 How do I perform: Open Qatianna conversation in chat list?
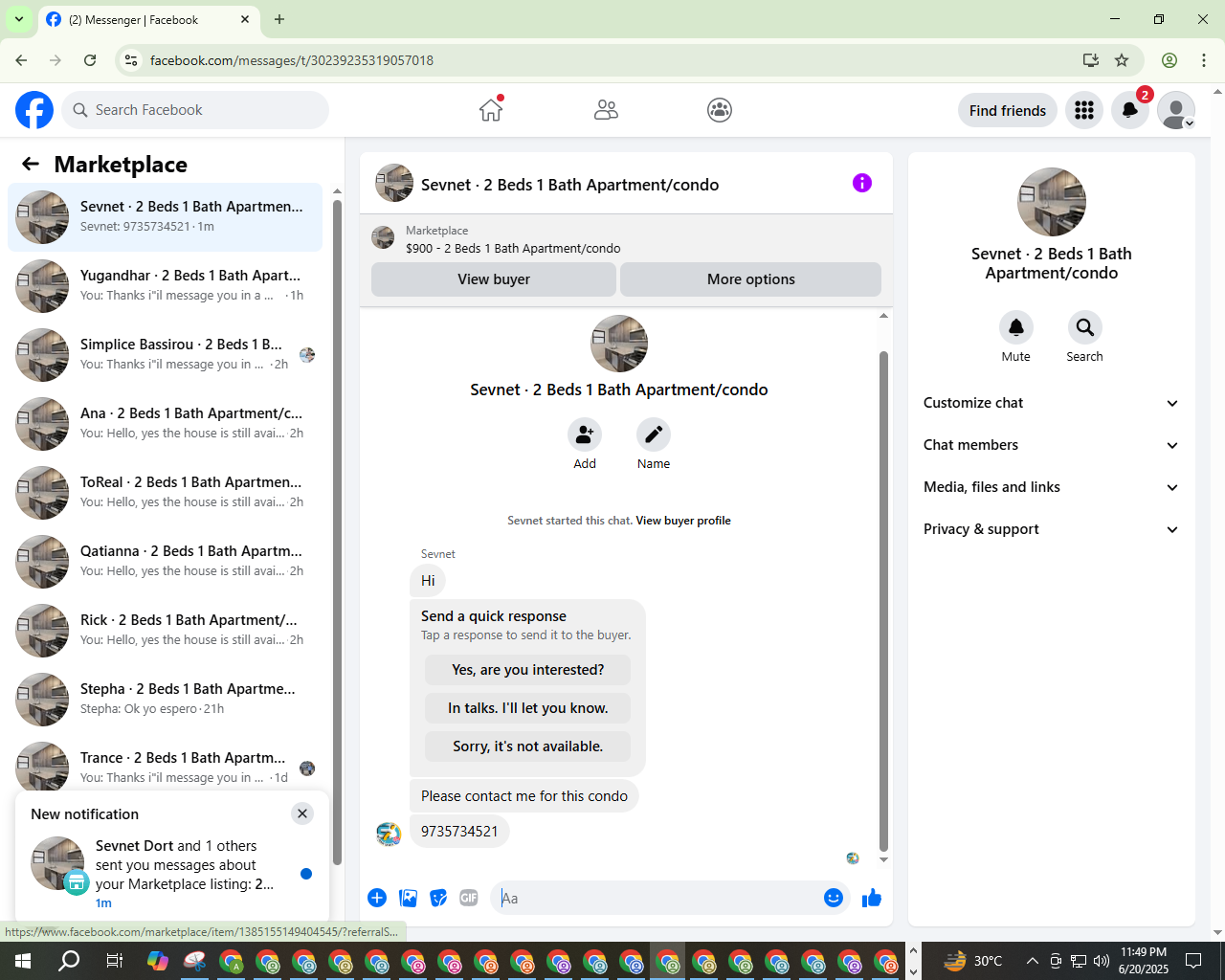[166, 562]
